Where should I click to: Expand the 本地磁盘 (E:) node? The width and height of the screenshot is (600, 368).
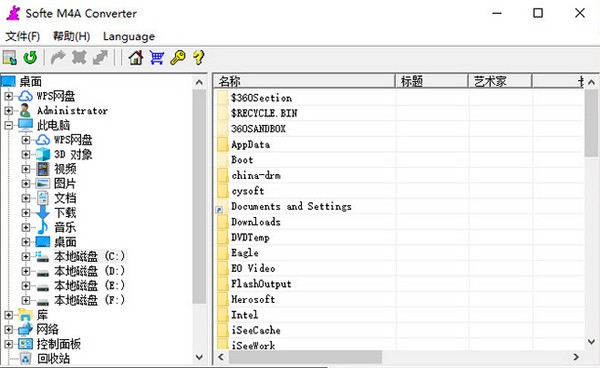[x=26, y=286]
